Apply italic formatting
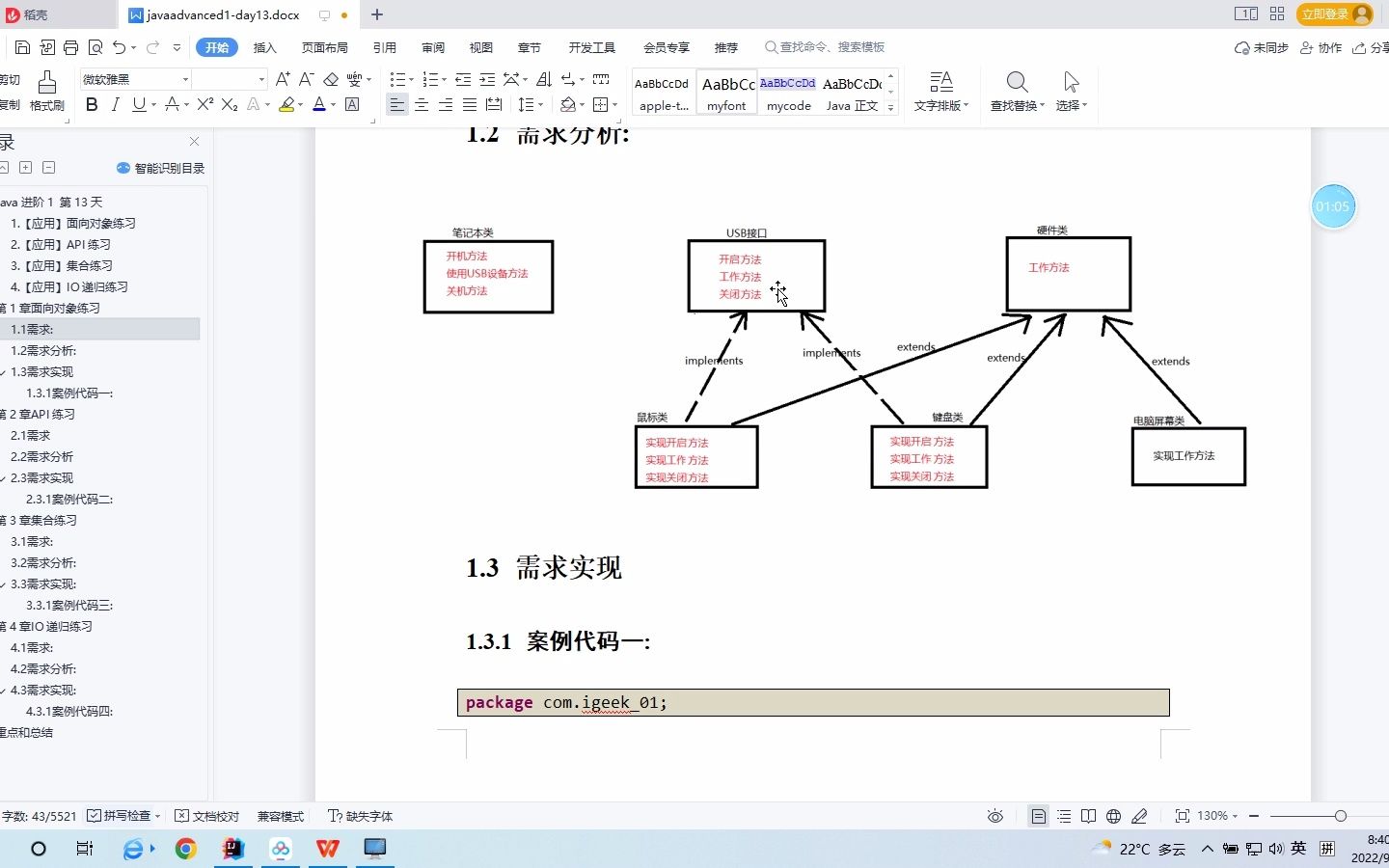 tap(115, 104)
